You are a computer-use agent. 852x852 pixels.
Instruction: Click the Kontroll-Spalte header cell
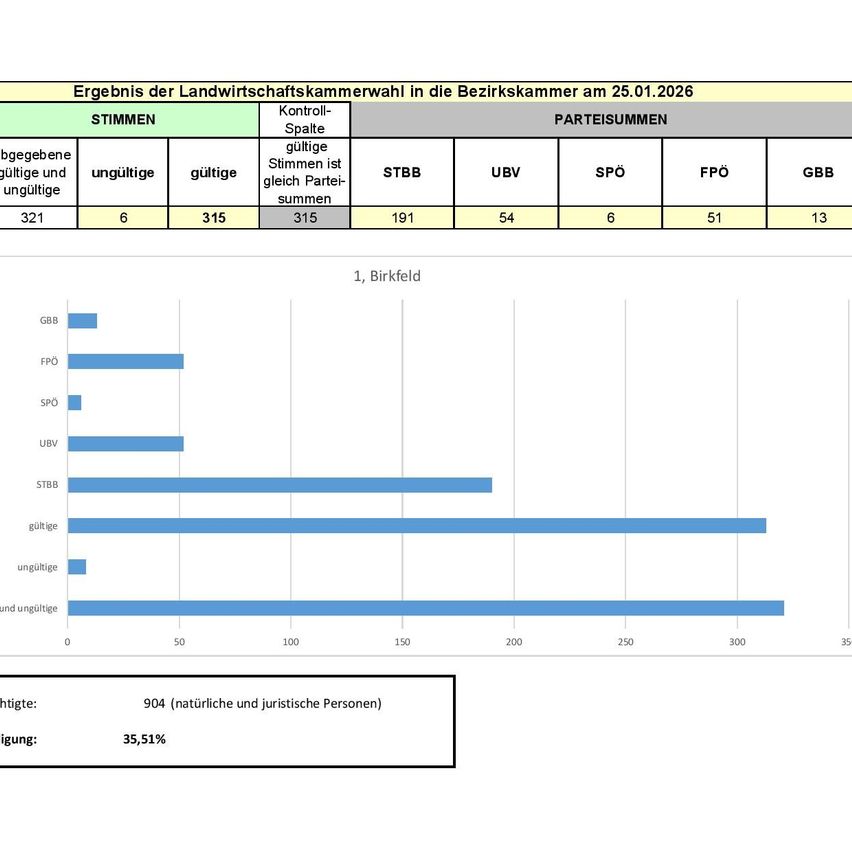tap(305, 119)
